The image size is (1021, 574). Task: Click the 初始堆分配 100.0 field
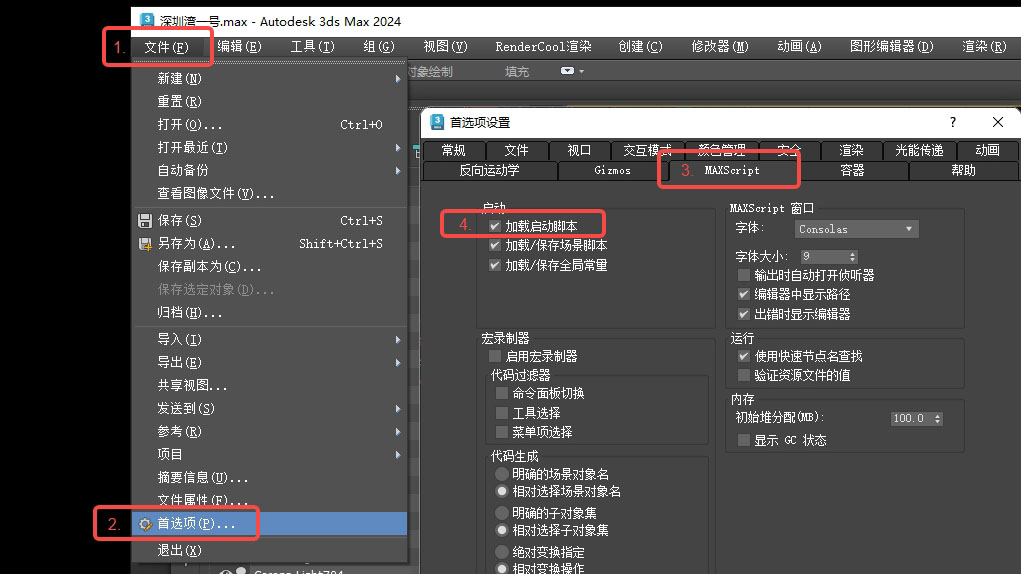(912, 418)
